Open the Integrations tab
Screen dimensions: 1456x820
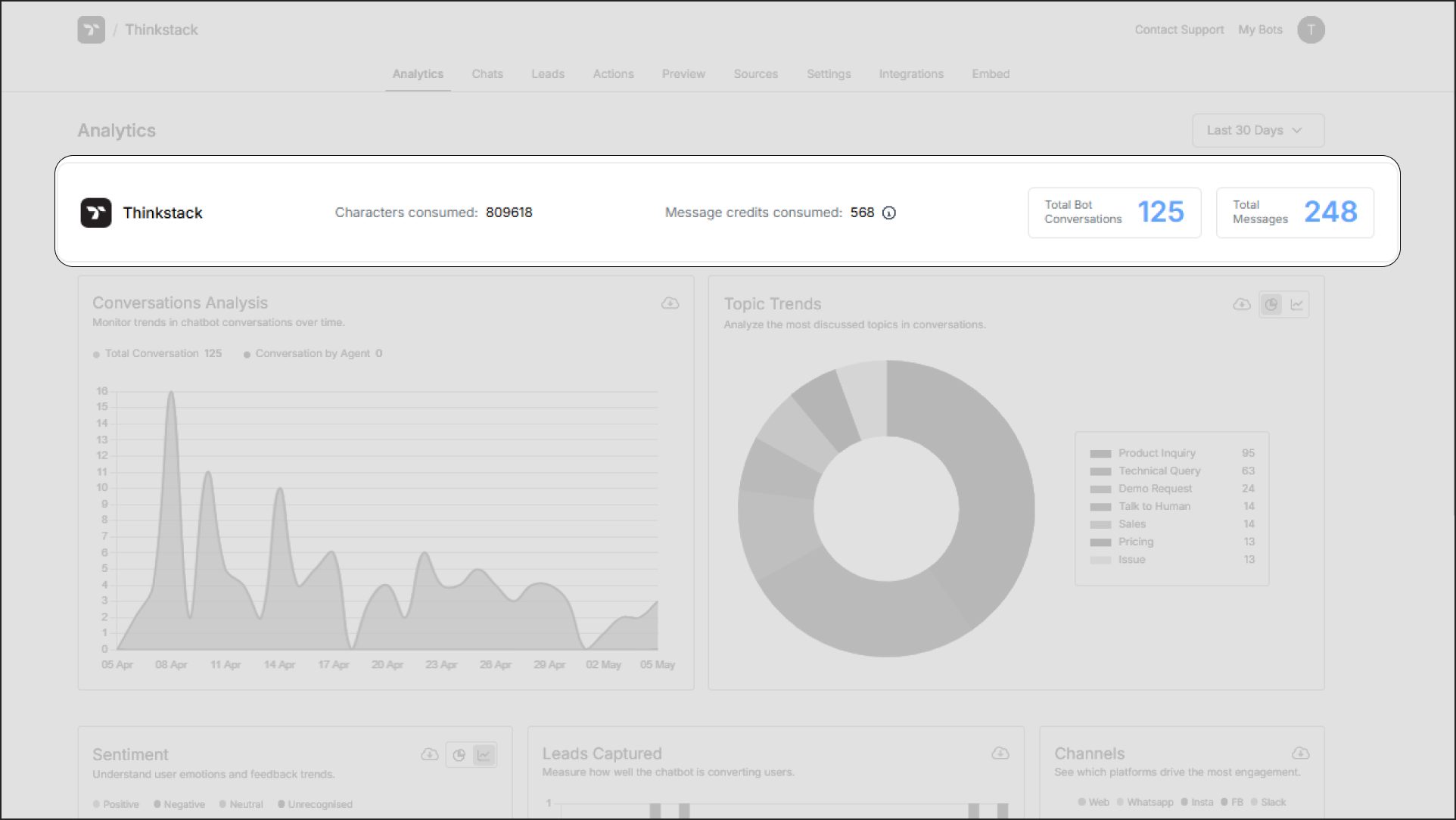point(911,74)
